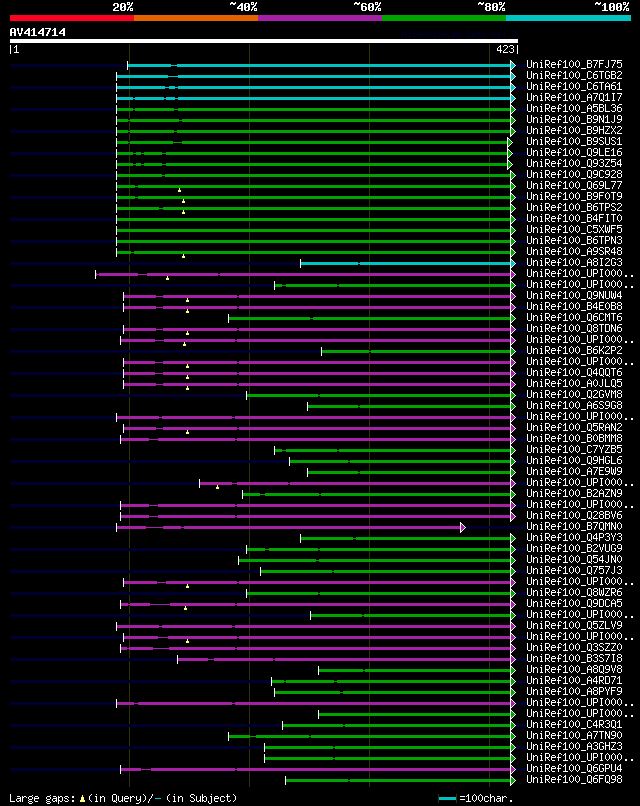This screenshot has width=640, height=806.
Task: Click the yellow gap marker on the B6TPS2 row
Action: [184, 212]
